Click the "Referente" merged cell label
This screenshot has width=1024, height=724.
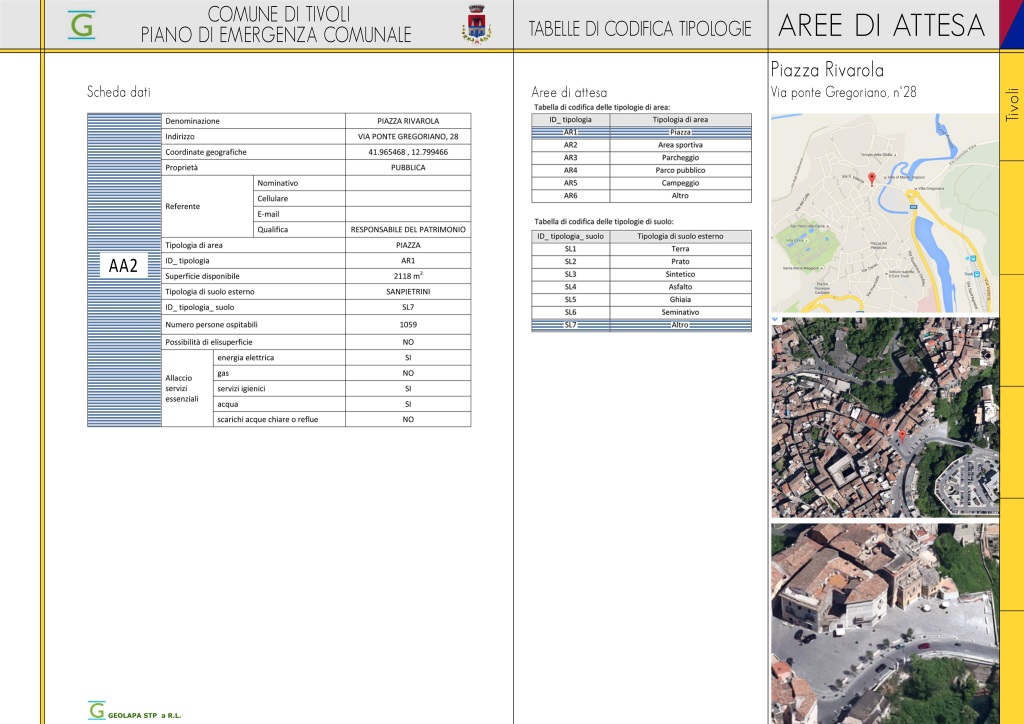click(207, 206)
